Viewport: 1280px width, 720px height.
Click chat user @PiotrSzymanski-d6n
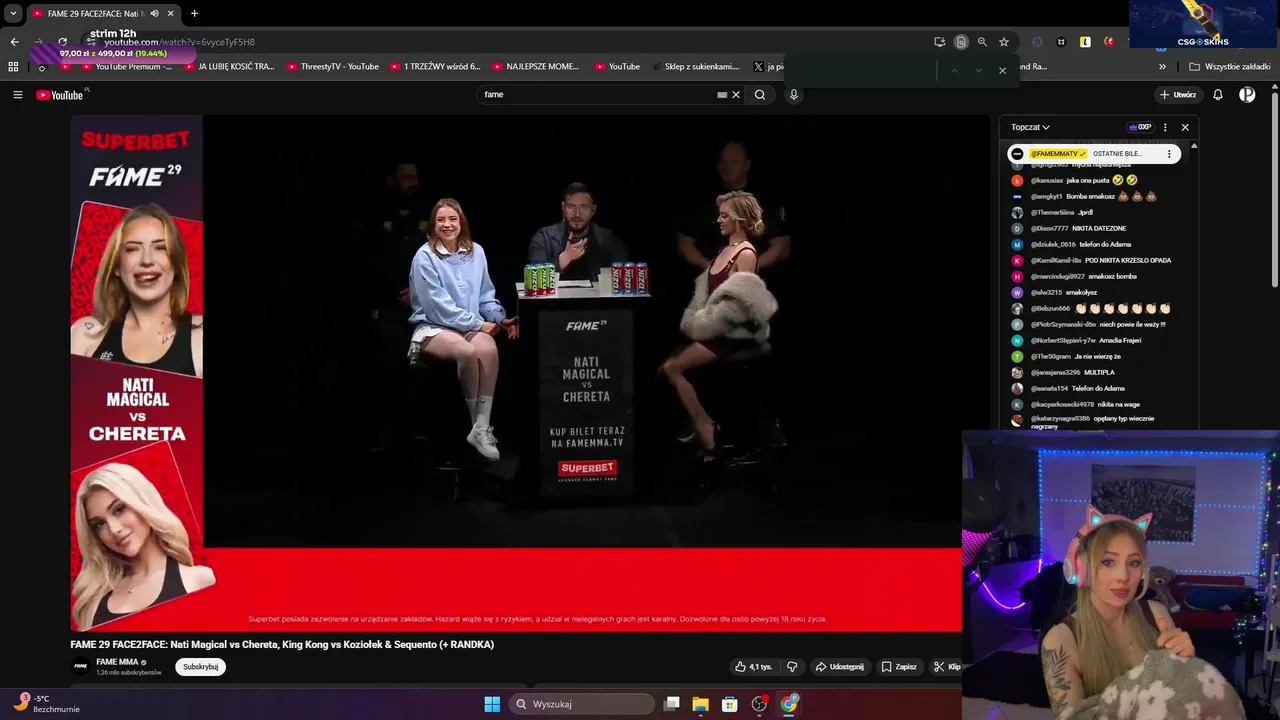(x=1063, y=325)
